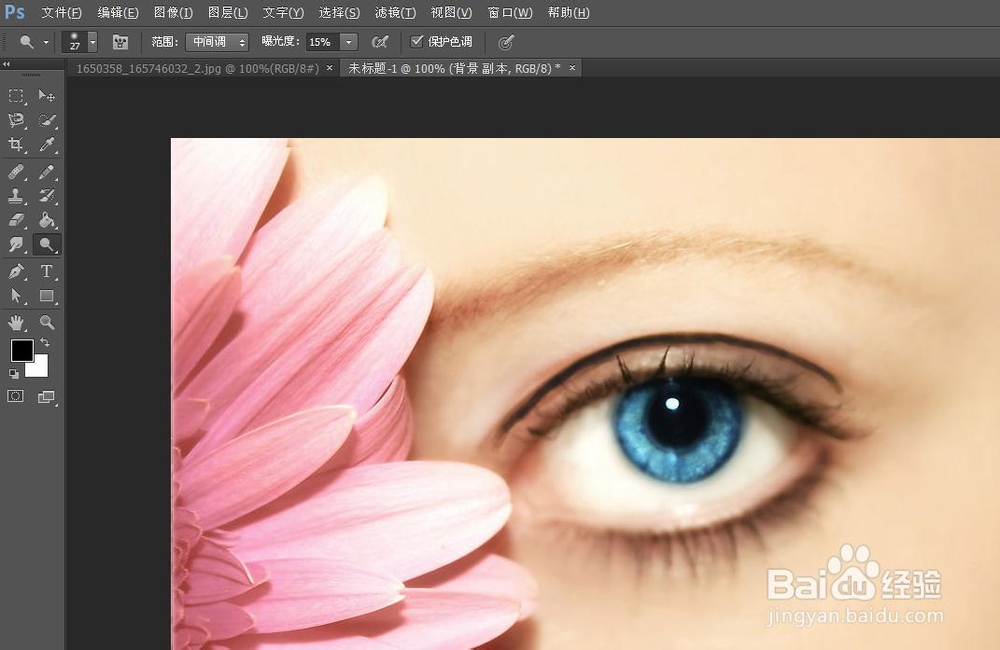Enter Quick Mask mode
This screenshot has height=650, width=1000.
(15, 396)
